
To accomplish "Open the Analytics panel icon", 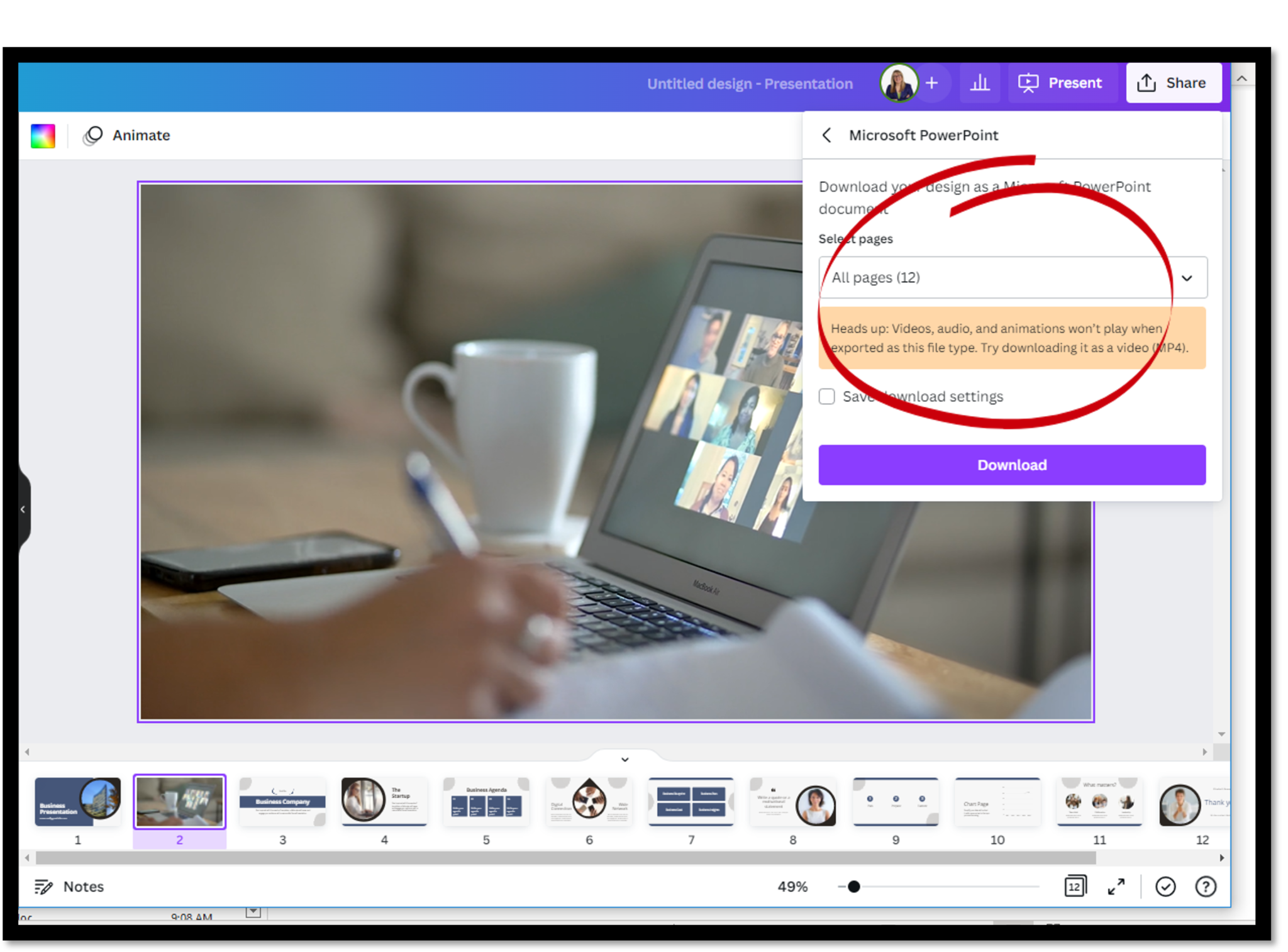I will (x=979, y=82).
